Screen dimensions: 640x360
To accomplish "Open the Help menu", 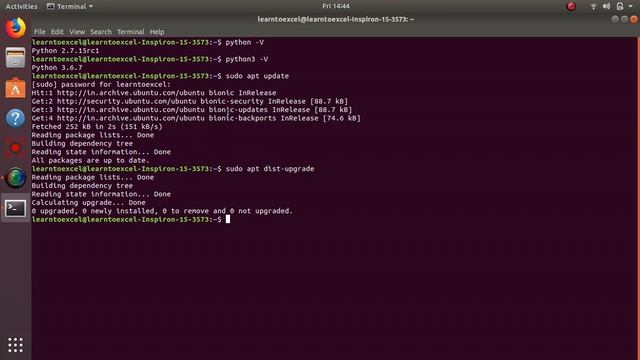I will tap(157, 32).
